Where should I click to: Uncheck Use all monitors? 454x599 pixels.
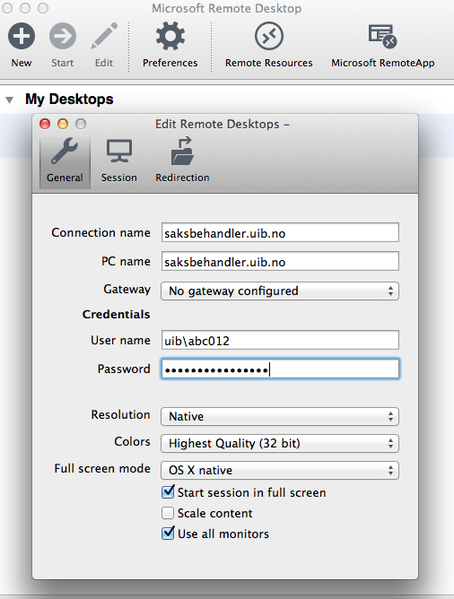pyautogui.click(x=168, y=533)
